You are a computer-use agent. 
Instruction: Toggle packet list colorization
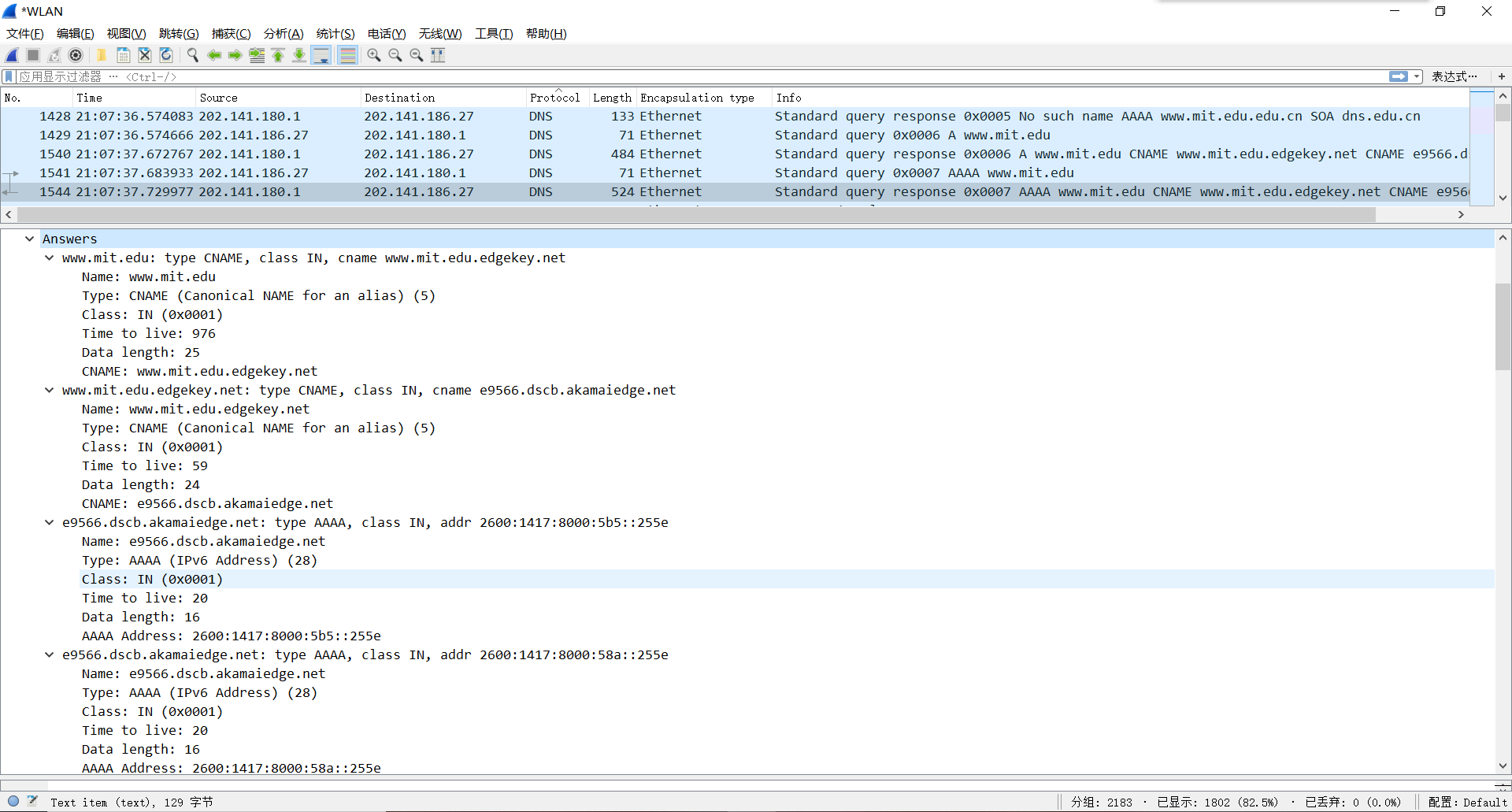(x=347, y=55)
